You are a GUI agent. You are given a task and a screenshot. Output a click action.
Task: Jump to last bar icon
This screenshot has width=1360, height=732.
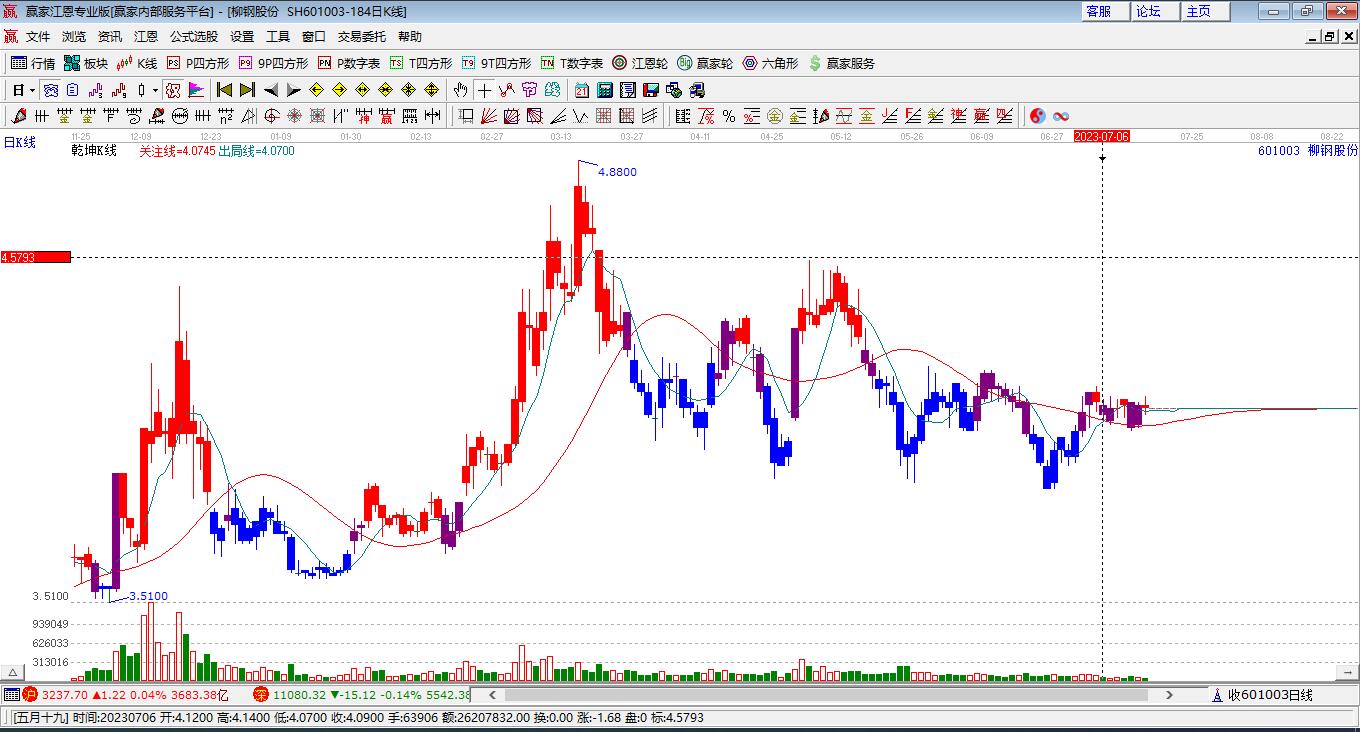point(248,90)
